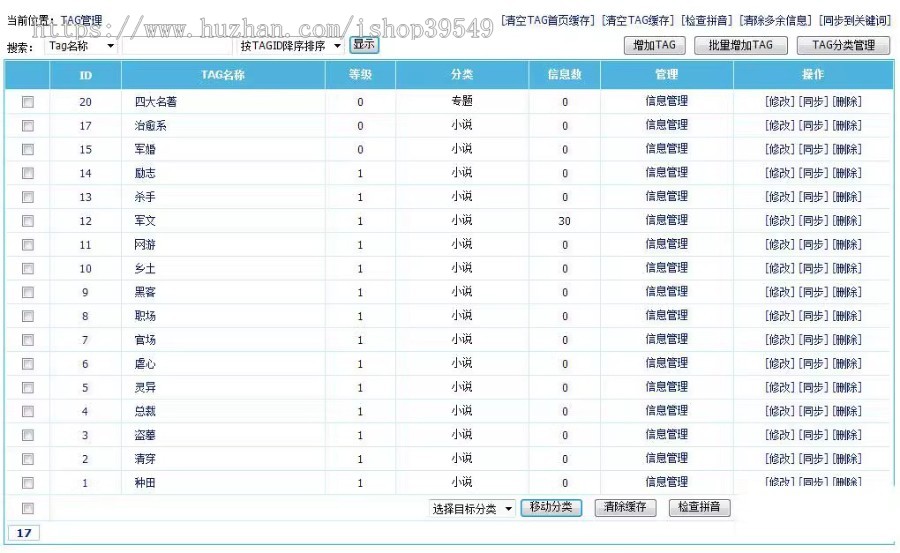Select the 军婚 row checkbox

click(28, 149)
